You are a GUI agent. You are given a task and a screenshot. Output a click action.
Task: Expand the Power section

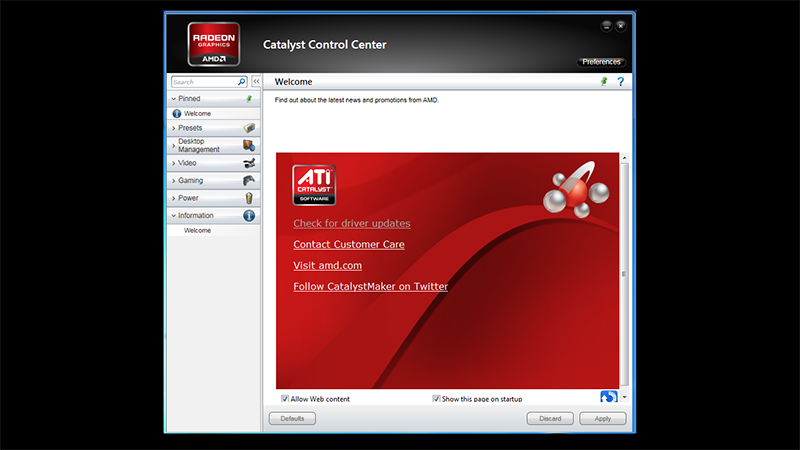coord(173,198)
